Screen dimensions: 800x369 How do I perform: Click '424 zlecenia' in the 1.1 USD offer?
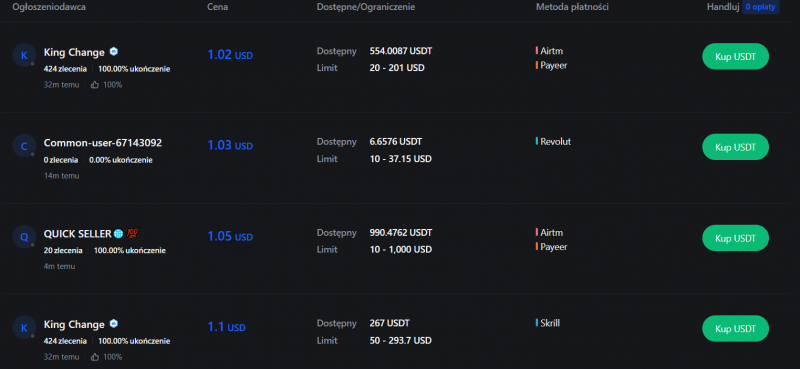[65, 341]
